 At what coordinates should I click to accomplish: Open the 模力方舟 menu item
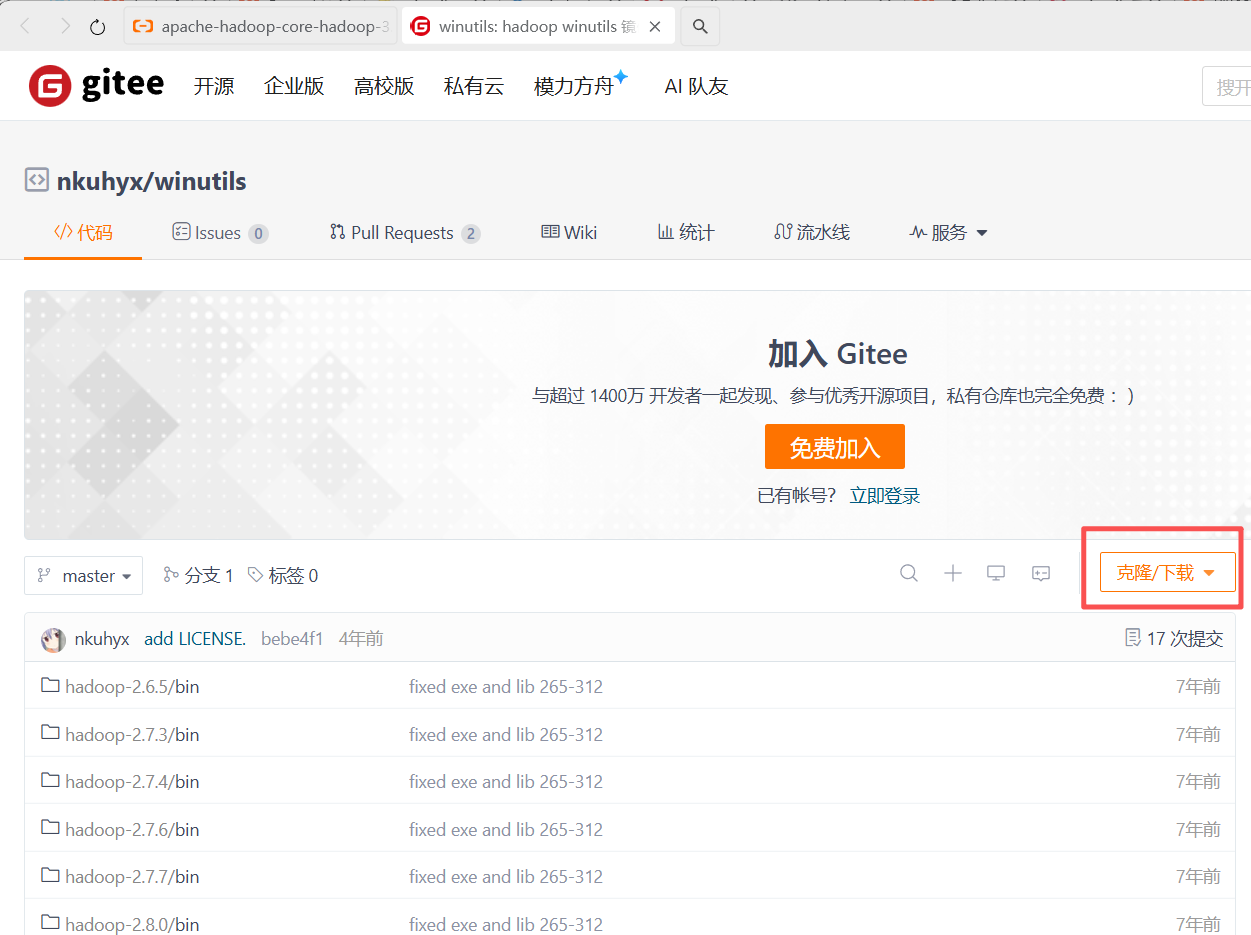pyautogui.click(x=580, y=85)
